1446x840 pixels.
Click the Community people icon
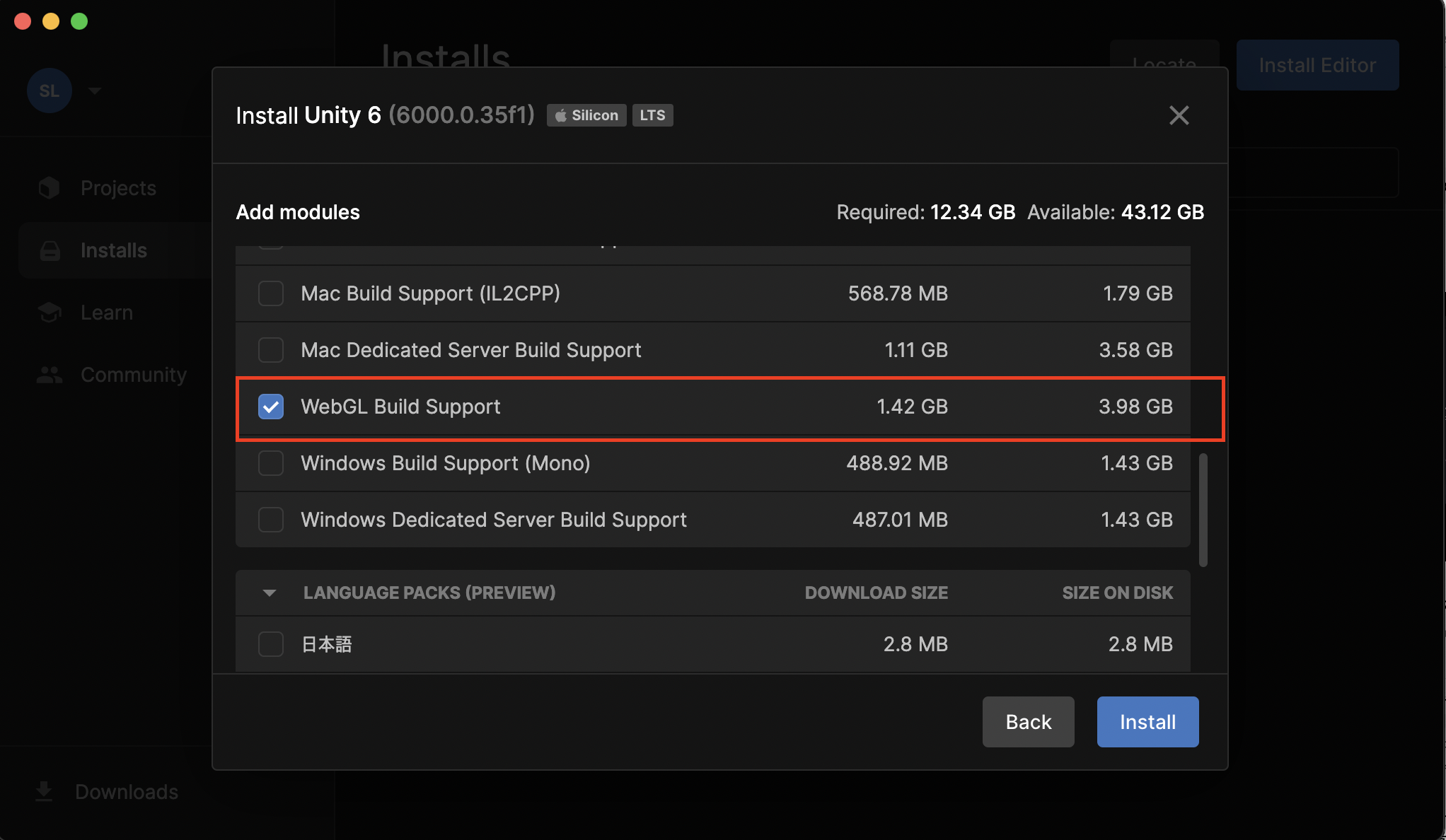(50, 375)
